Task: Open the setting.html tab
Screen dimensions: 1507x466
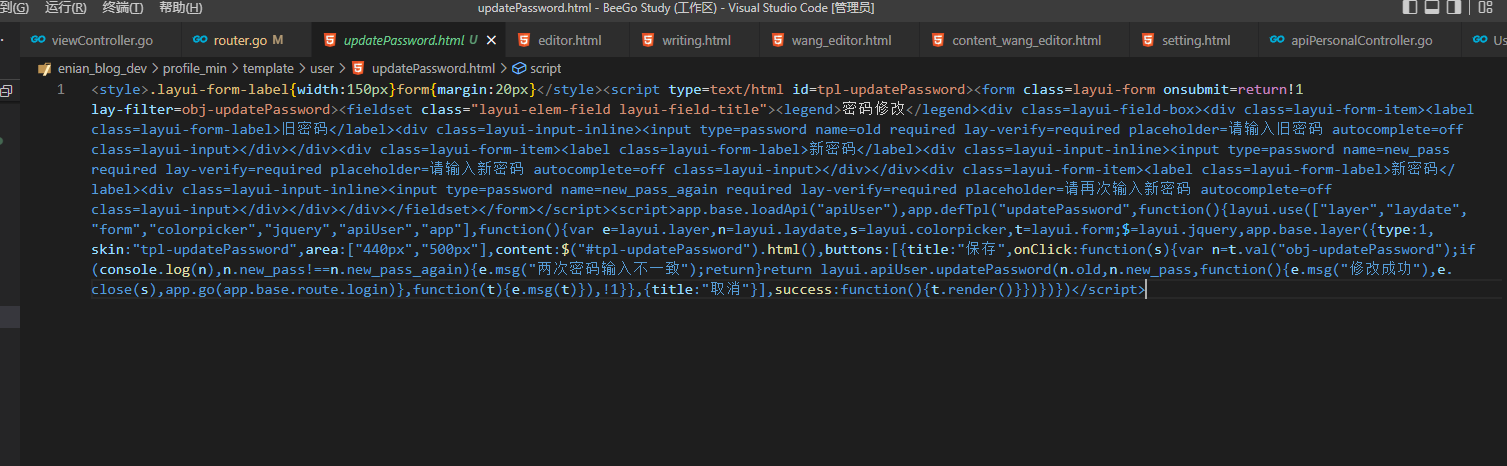Action: [1196, 41]
